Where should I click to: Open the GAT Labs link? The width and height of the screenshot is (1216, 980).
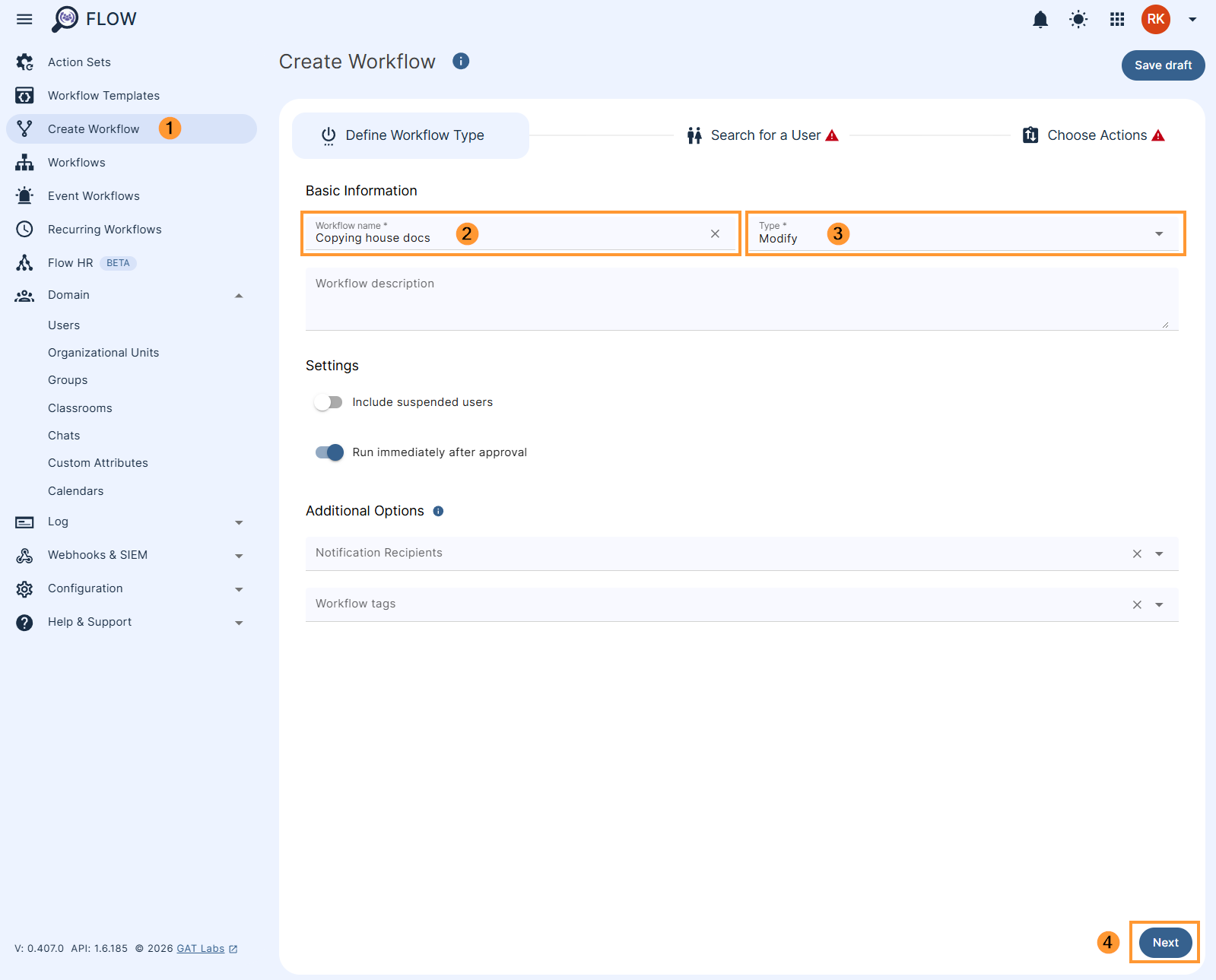pyautogui.click(x=201, y=949)
